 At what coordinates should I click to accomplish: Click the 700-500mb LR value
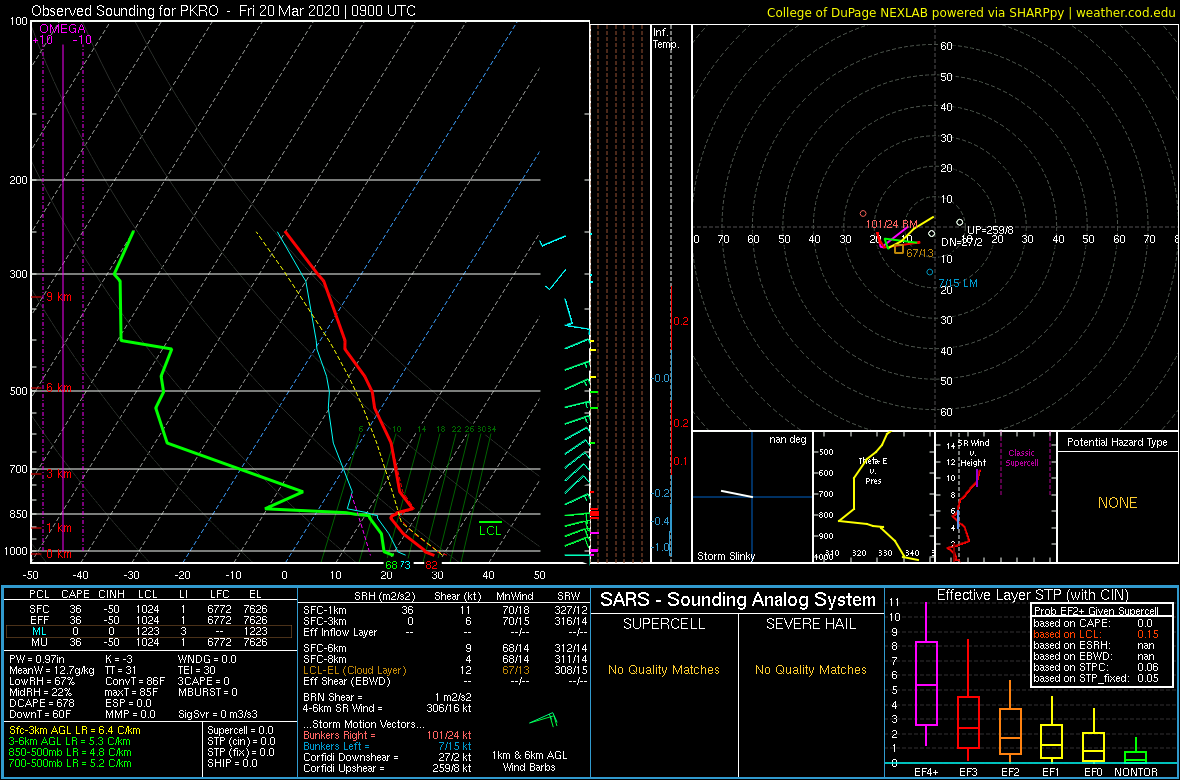tap(70, 762)
